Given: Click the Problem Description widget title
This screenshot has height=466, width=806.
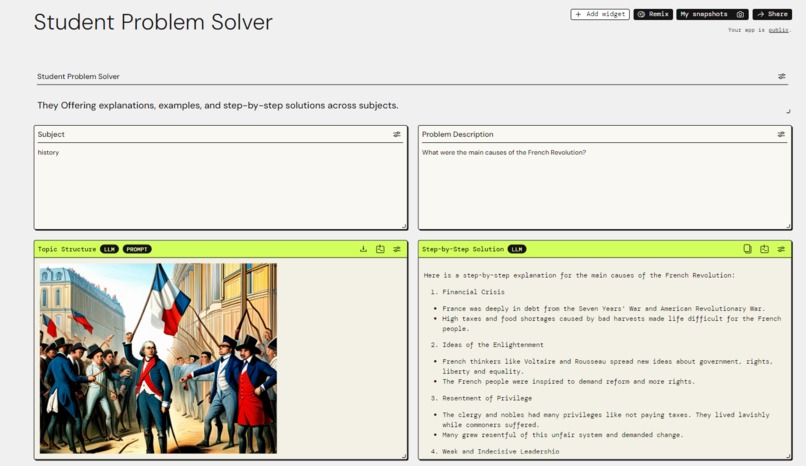Looking at the screenshot, I should coord(457,134).
